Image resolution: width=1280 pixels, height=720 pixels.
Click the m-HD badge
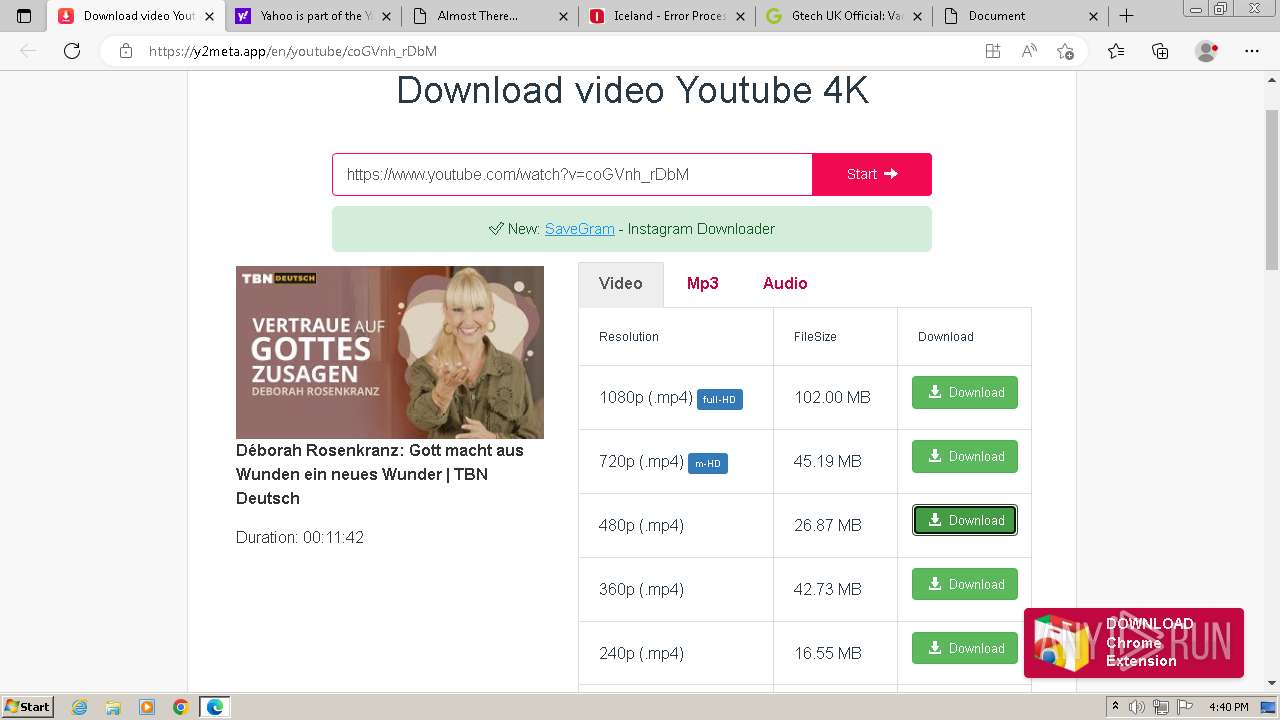coord(708,463)
